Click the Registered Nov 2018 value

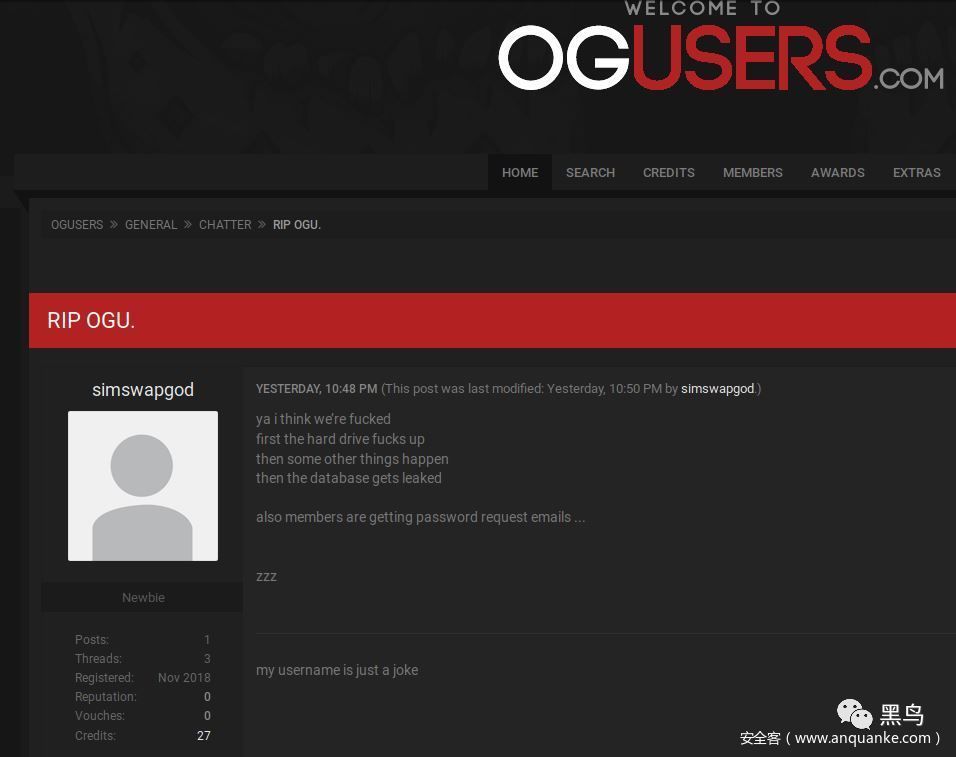coord(184,677)
